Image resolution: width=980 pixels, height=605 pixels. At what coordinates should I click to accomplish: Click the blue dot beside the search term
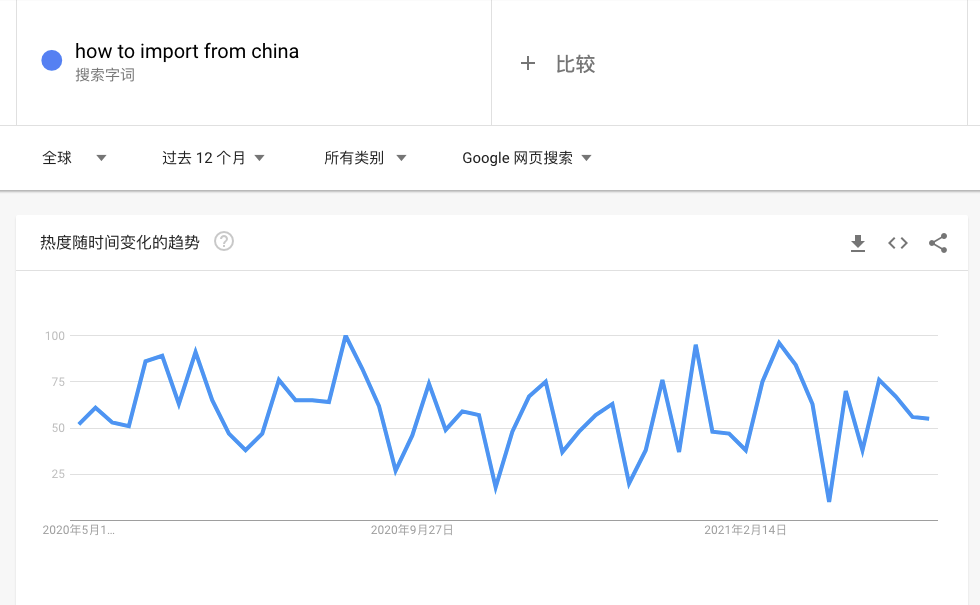click(50, 61)
